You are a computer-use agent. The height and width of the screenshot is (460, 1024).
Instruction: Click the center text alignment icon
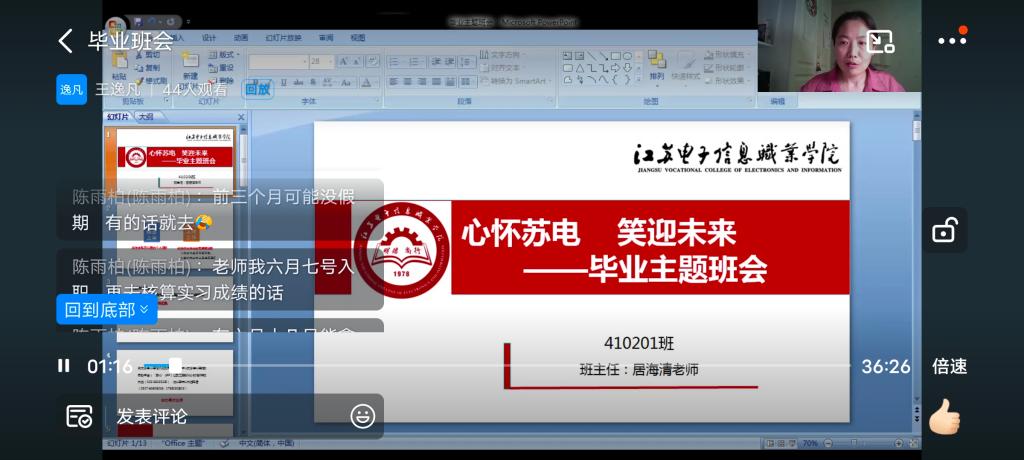(408, 82)
